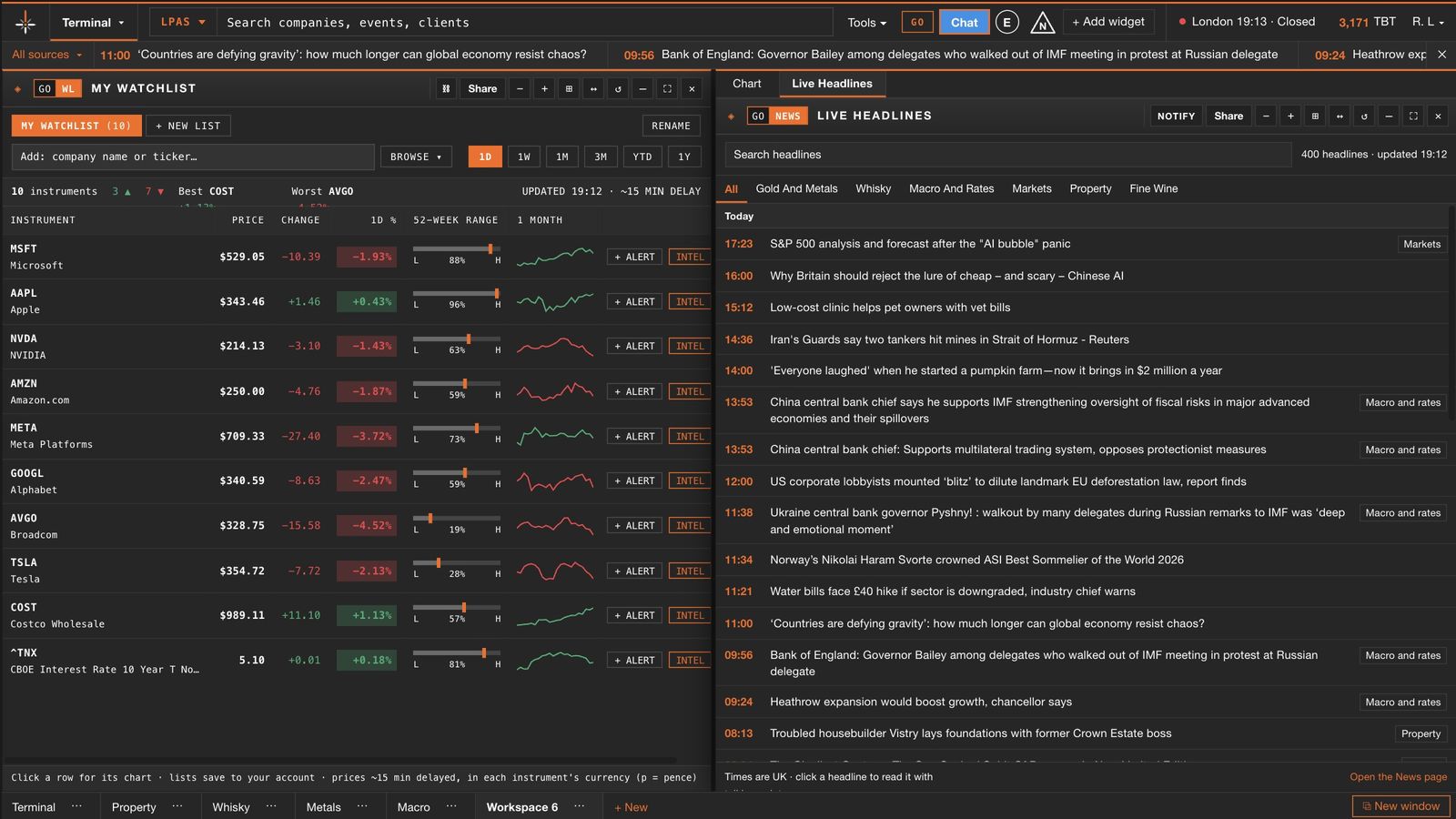Screen dimensions: 1456x819
Task: Click the blue Chat button
Action: pyautogui.click(x=965, y=23)
